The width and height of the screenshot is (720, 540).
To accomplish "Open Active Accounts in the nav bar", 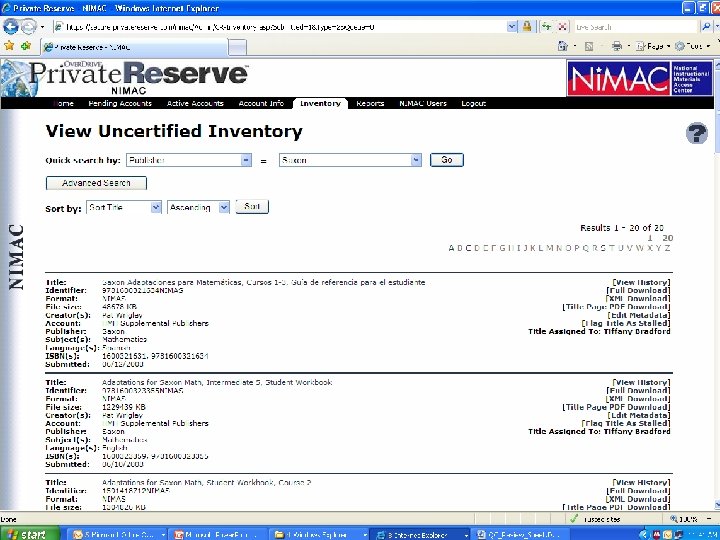I will pos(195,103).
